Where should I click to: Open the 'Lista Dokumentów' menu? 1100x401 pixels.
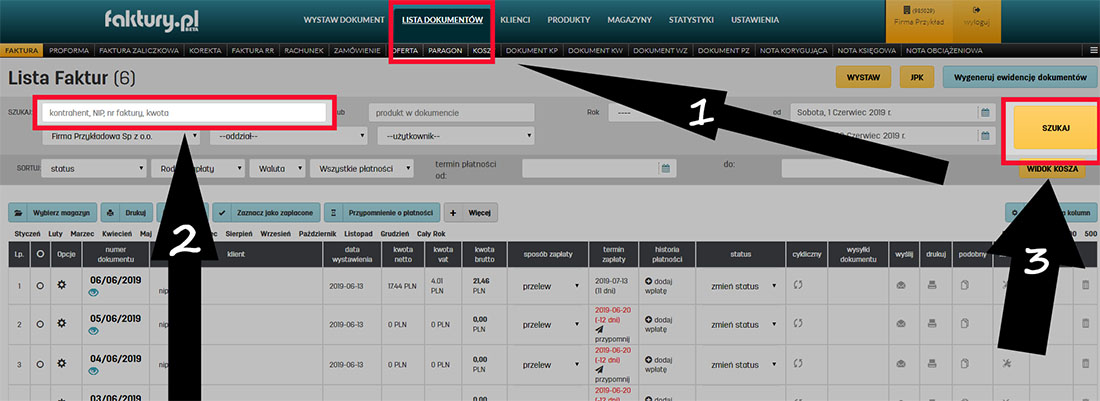coord(442,20)
